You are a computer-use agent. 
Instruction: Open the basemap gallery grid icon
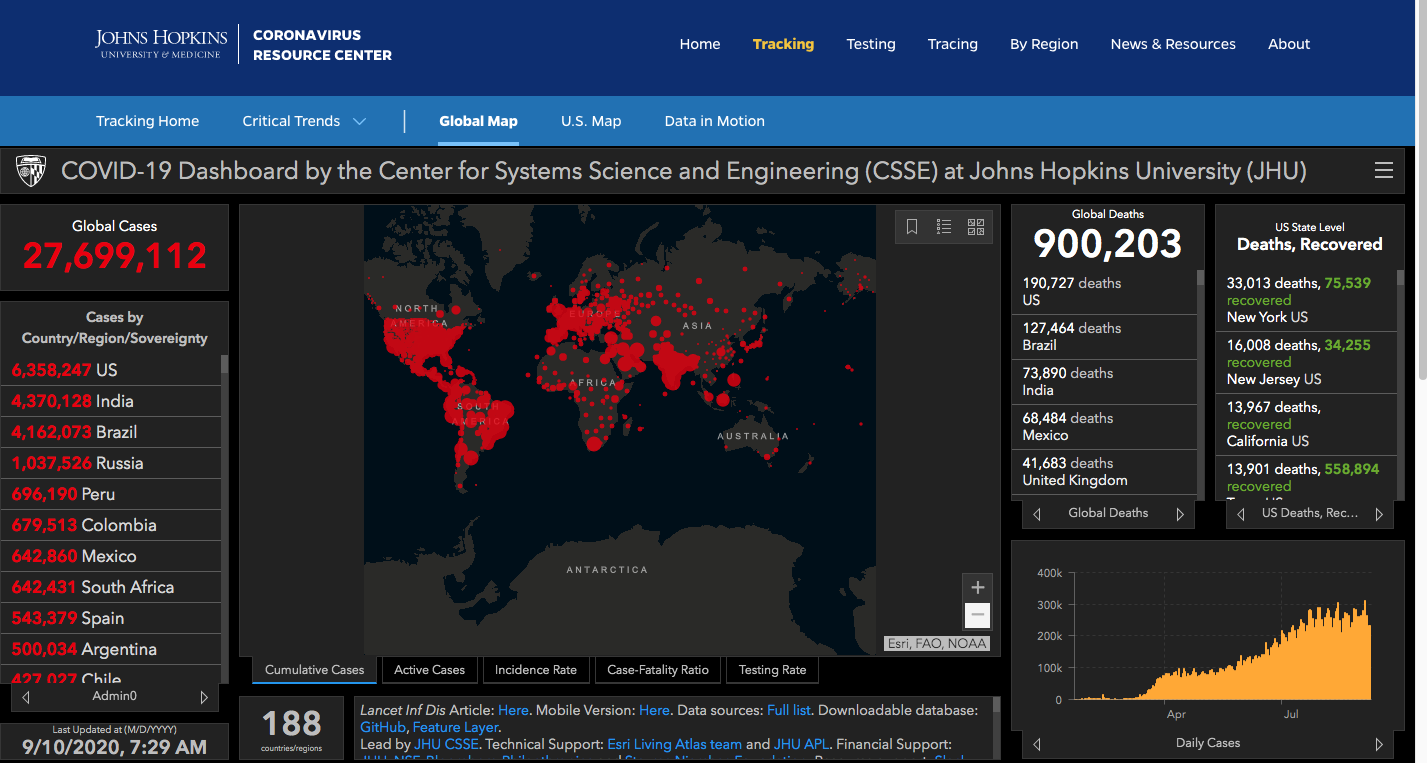coord(976,227)
